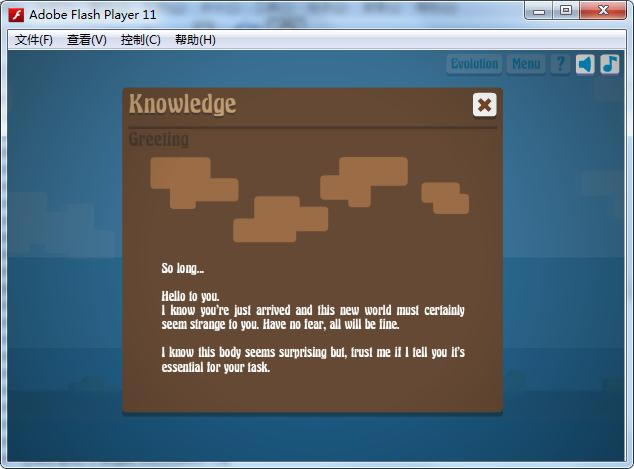Screen dimensions: 634x469
Task: Expand the 控制(C) menu
Action: point(140,40)
